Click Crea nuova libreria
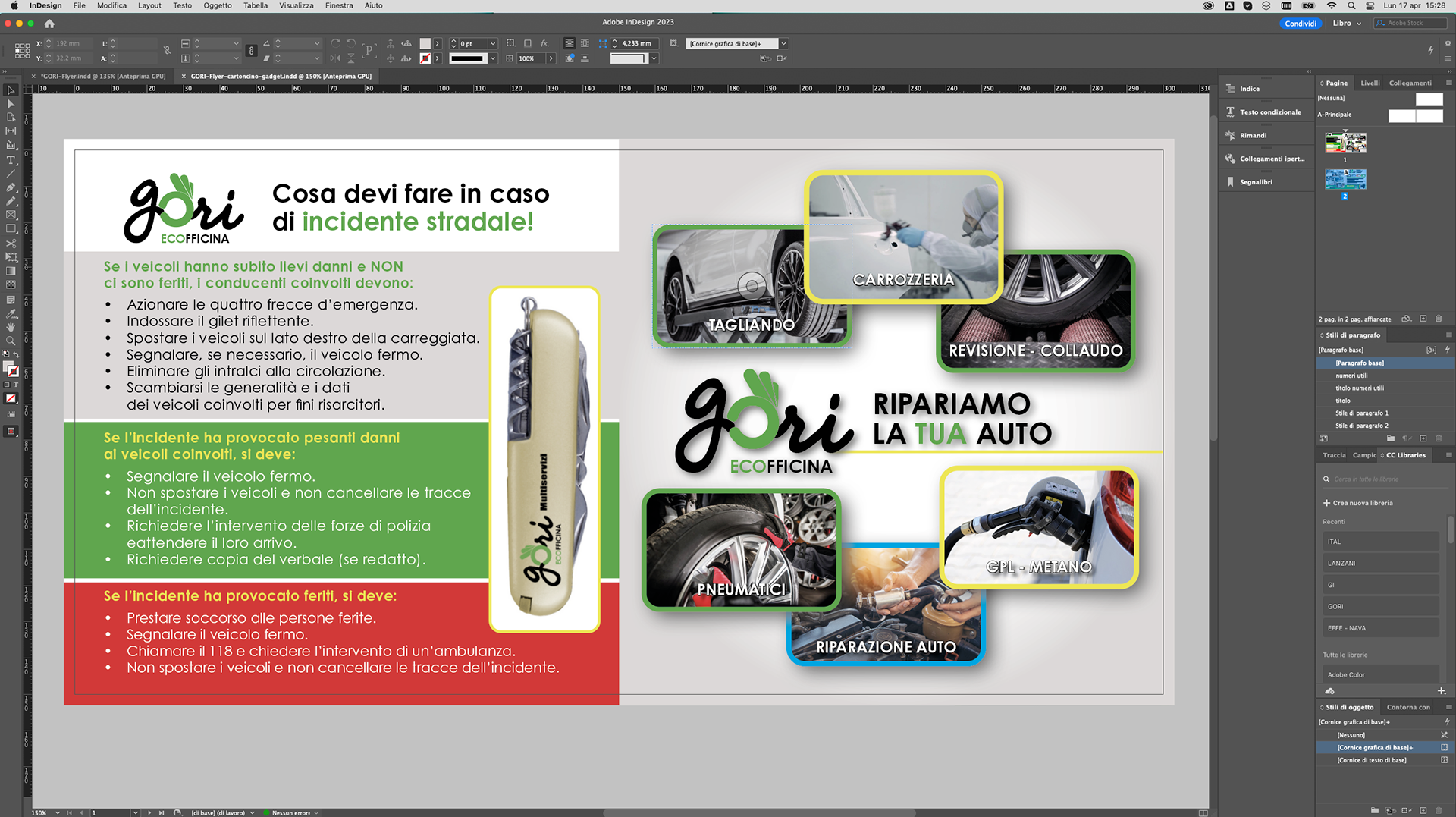 (x=1358, y=503)
